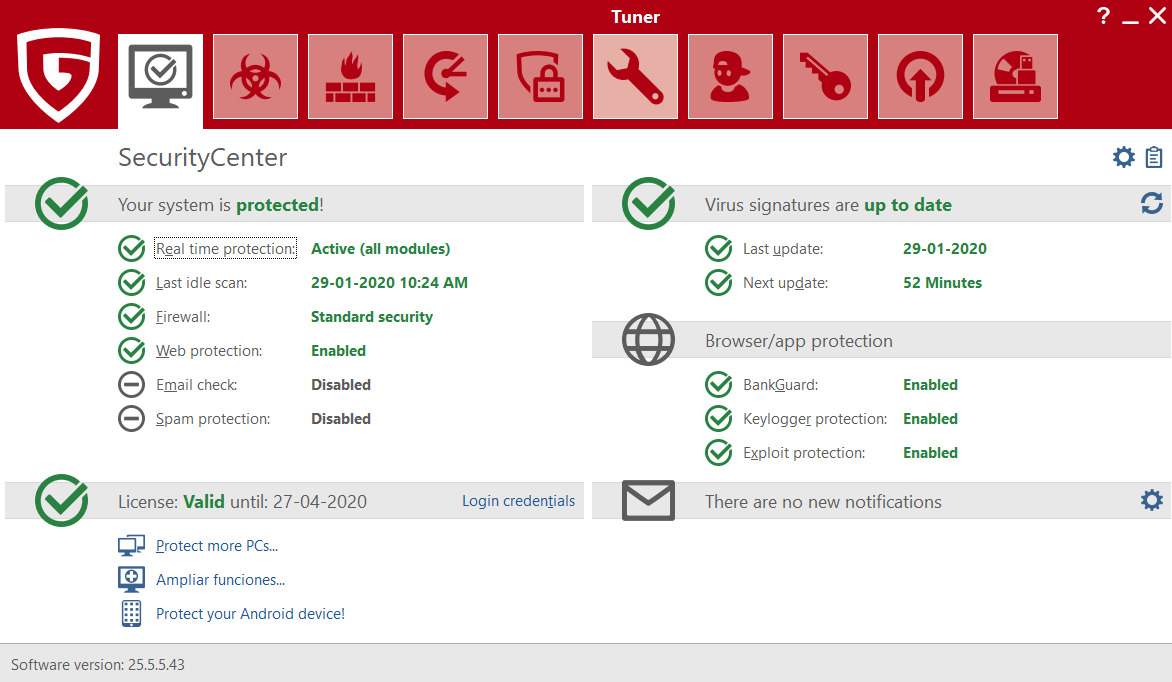This screenshot has height=682, width=1172.
Task: Open Firewall options label
Action: pyautogui.click(x=183, y=316)
